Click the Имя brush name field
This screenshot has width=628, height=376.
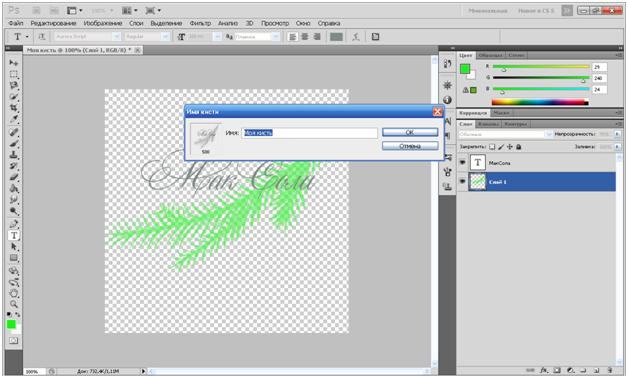pos(310,133)
